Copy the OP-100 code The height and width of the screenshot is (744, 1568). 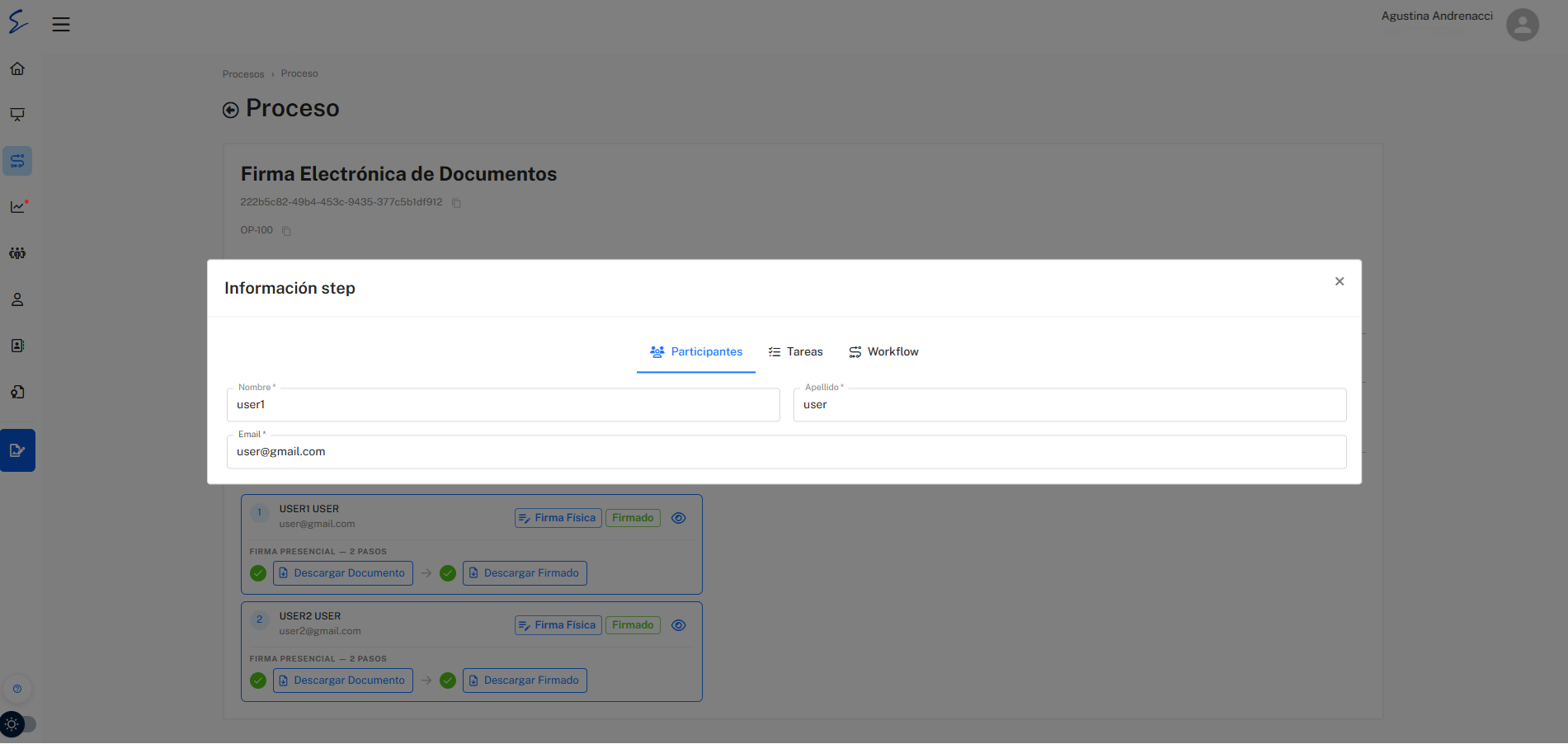(x=286, y=231)
